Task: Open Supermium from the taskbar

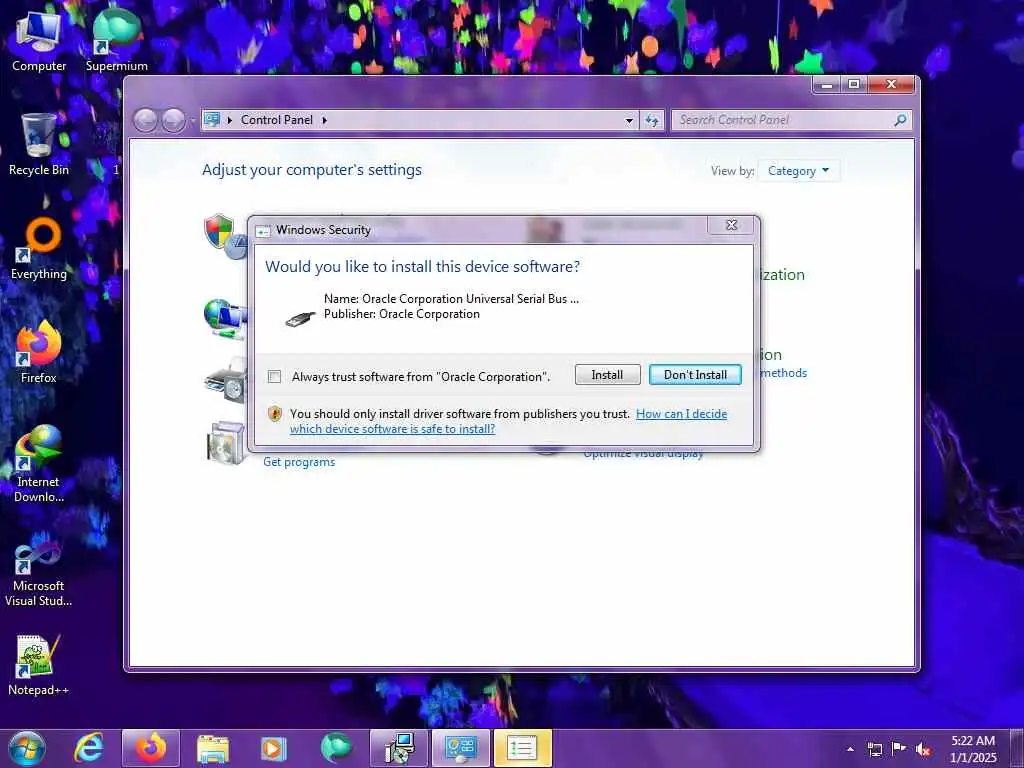Action: point(336,748)
